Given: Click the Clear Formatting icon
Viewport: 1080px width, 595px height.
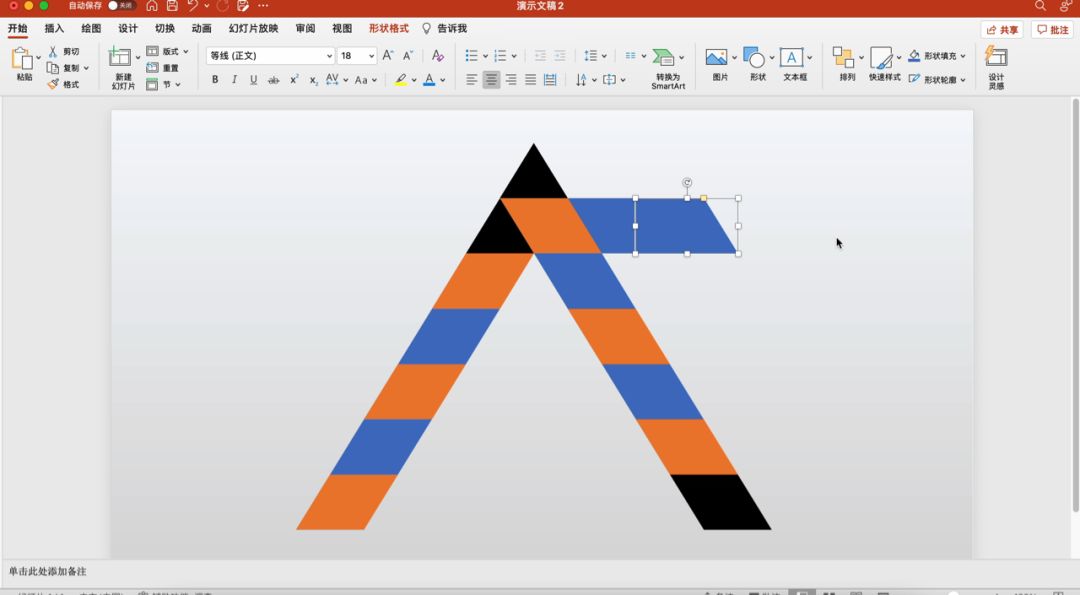Looking at the screenshot, I should coord(437,56).
